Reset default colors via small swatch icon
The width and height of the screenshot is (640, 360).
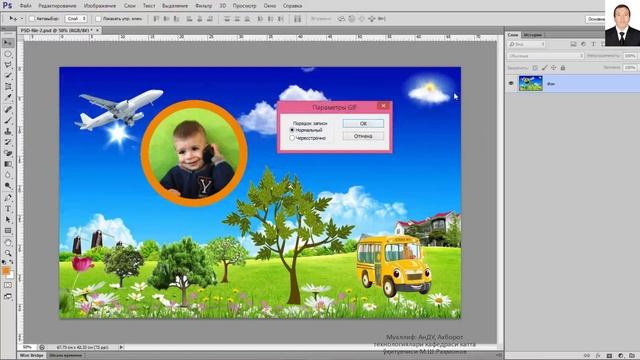click(4, 262)
